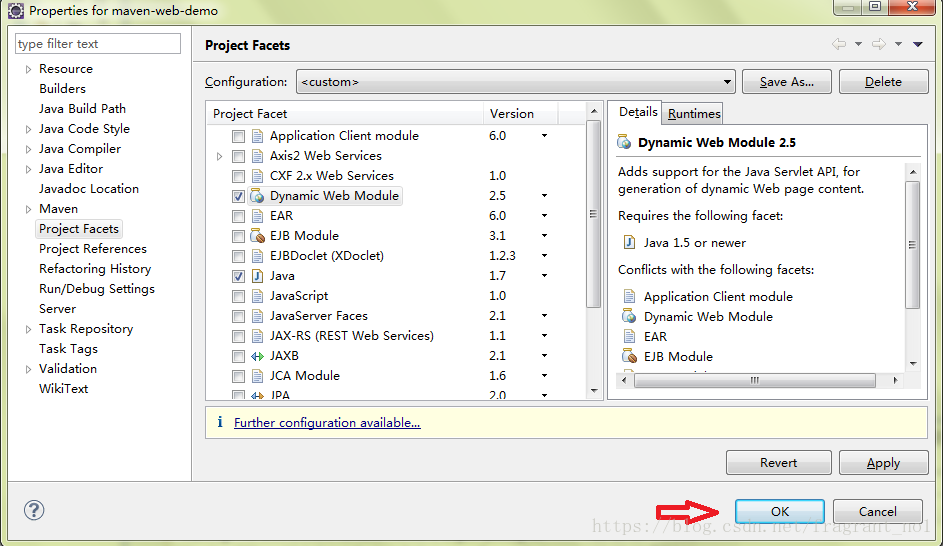The width and height of the screenshot is (943, 546).
Task: Select the Server properties page
Action: [57, 309]
